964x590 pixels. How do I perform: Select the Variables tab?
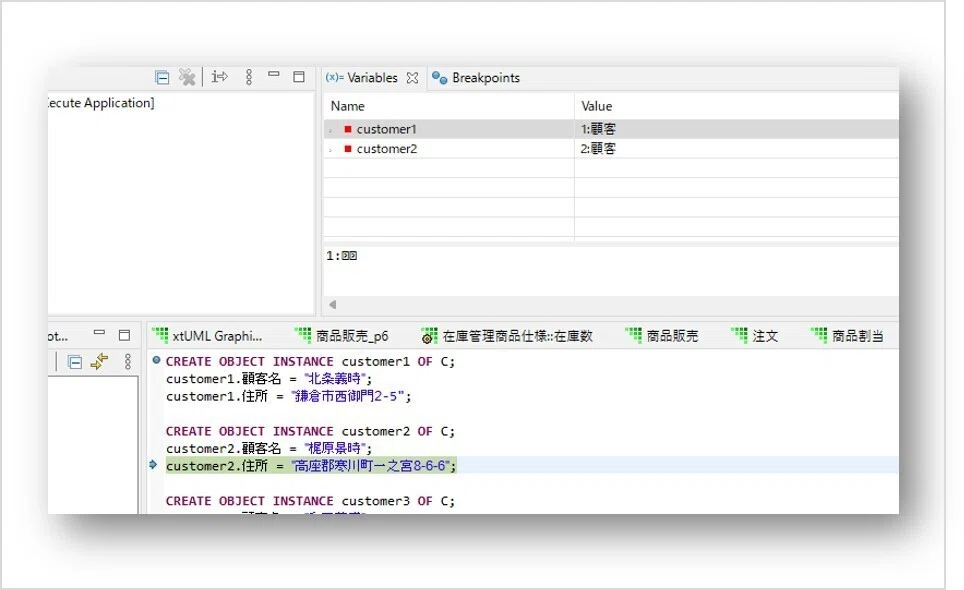click(363, 78)
